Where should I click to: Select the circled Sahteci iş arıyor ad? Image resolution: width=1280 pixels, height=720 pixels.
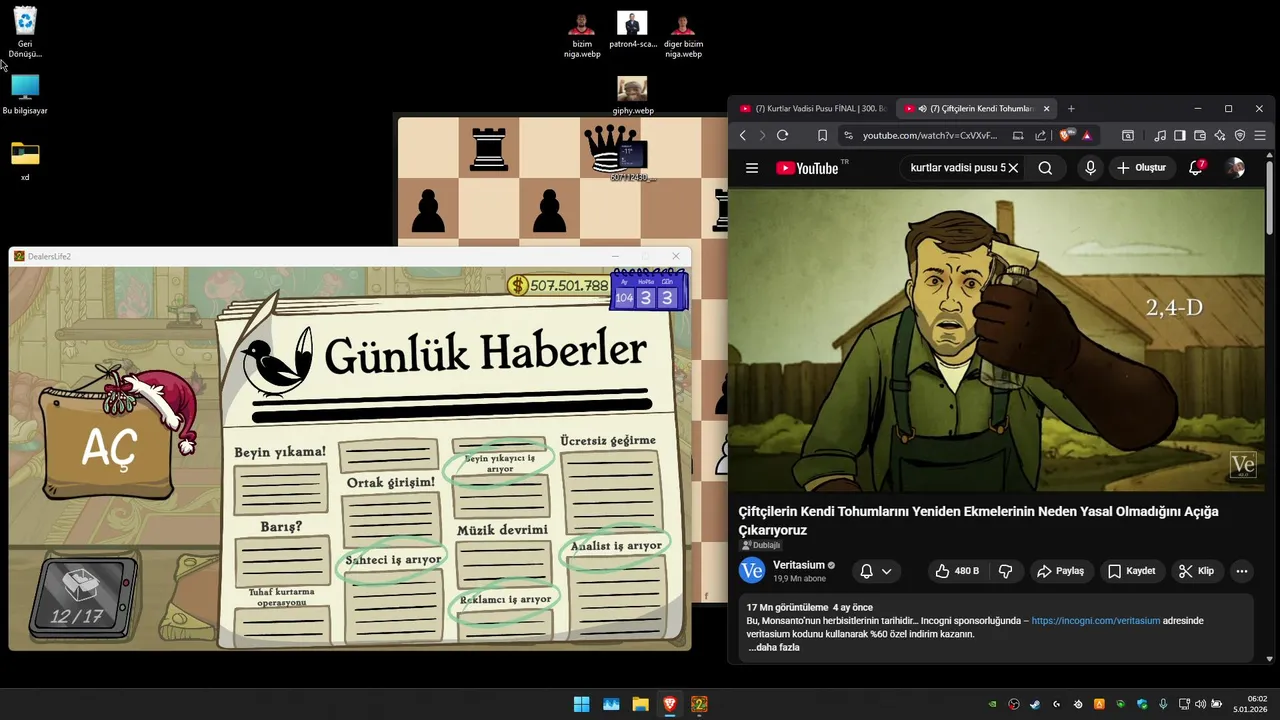tap(393, 560)
